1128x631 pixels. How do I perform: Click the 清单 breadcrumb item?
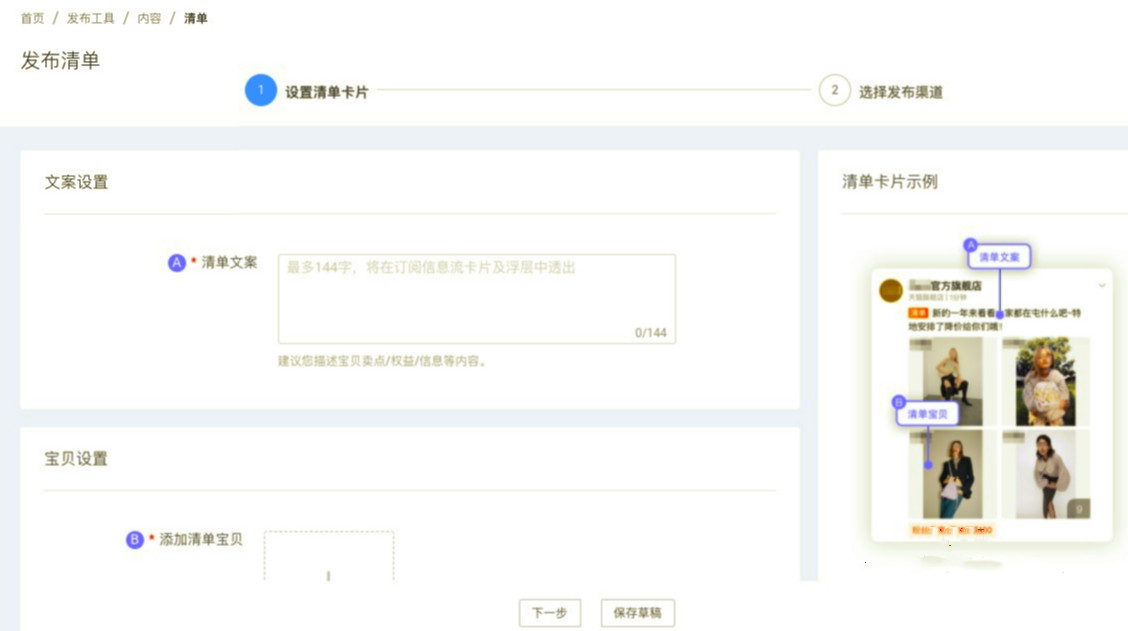pyautogui.click(x=196, y=18)
